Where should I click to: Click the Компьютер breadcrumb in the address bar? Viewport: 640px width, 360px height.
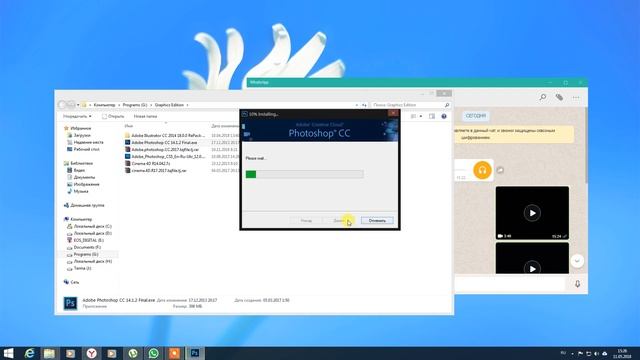pos(104,105)
